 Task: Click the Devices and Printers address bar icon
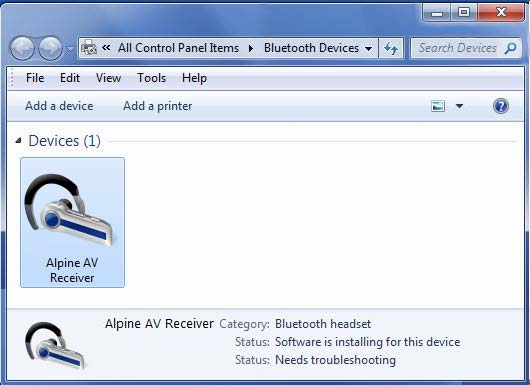[89, 48]
